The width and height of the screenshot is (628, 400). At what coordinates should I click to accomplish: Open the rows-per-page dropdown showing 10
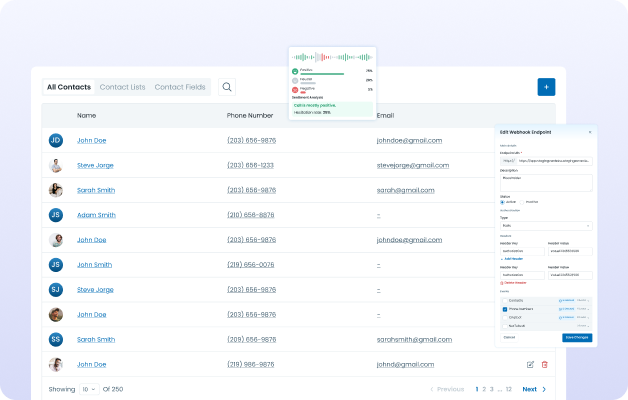coord(89,389)
